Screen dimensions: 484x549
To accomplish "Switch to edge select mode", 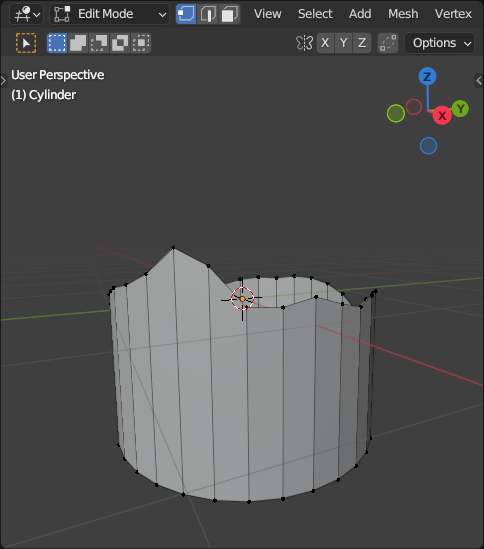I will [x=208, y=14].
